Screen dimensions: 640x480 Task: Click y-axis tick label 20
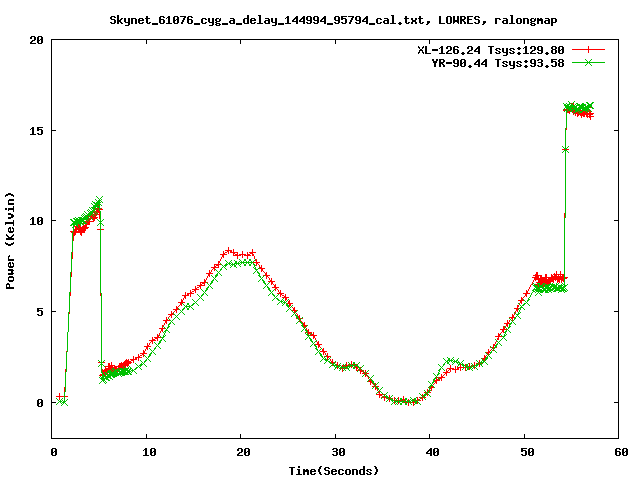(36, 40)
